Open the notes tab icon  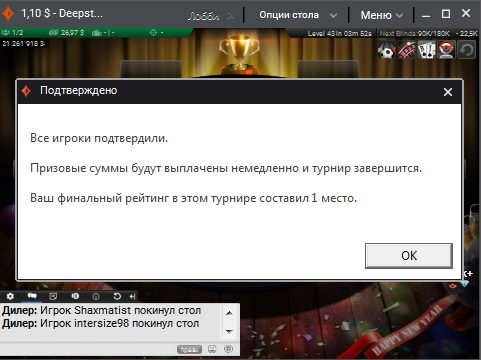53,296
